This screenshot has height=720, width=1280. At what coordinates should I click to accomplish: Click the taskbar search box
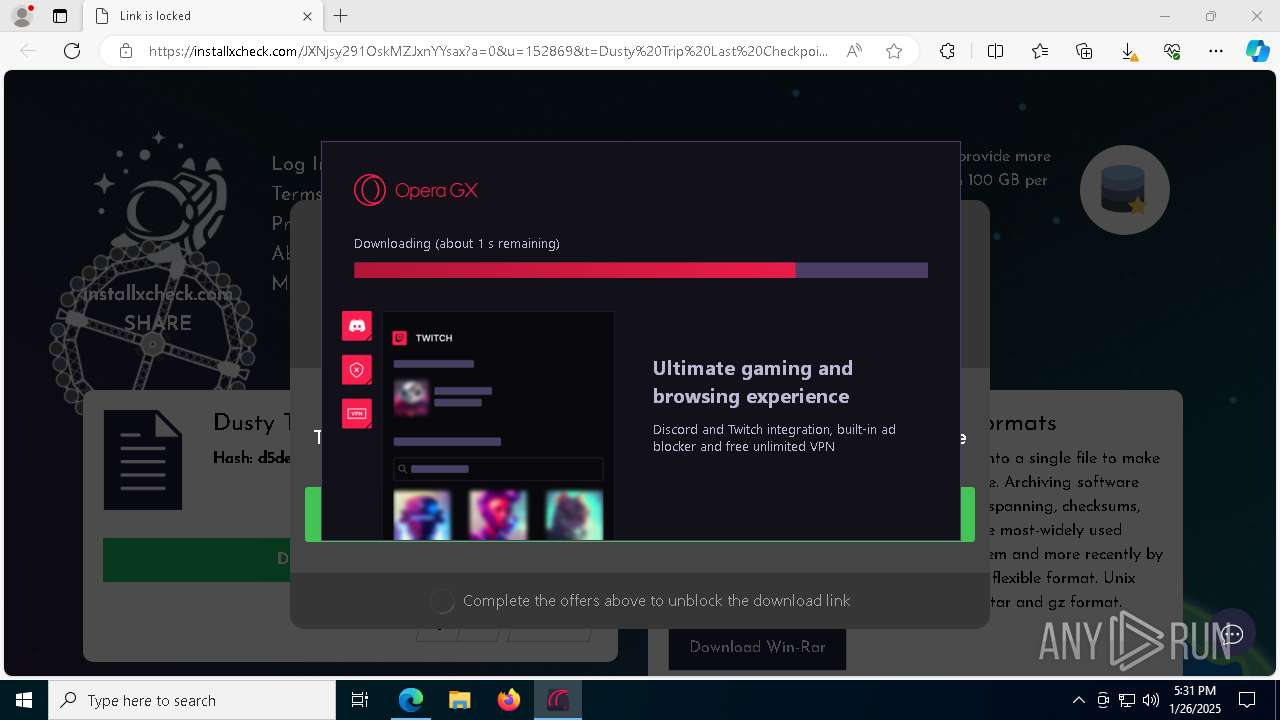[192, 700]
